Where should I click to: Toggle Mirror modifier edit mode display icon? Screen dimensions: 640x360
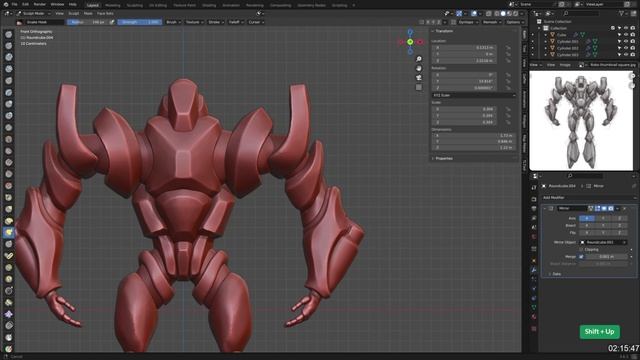point(598,209)
